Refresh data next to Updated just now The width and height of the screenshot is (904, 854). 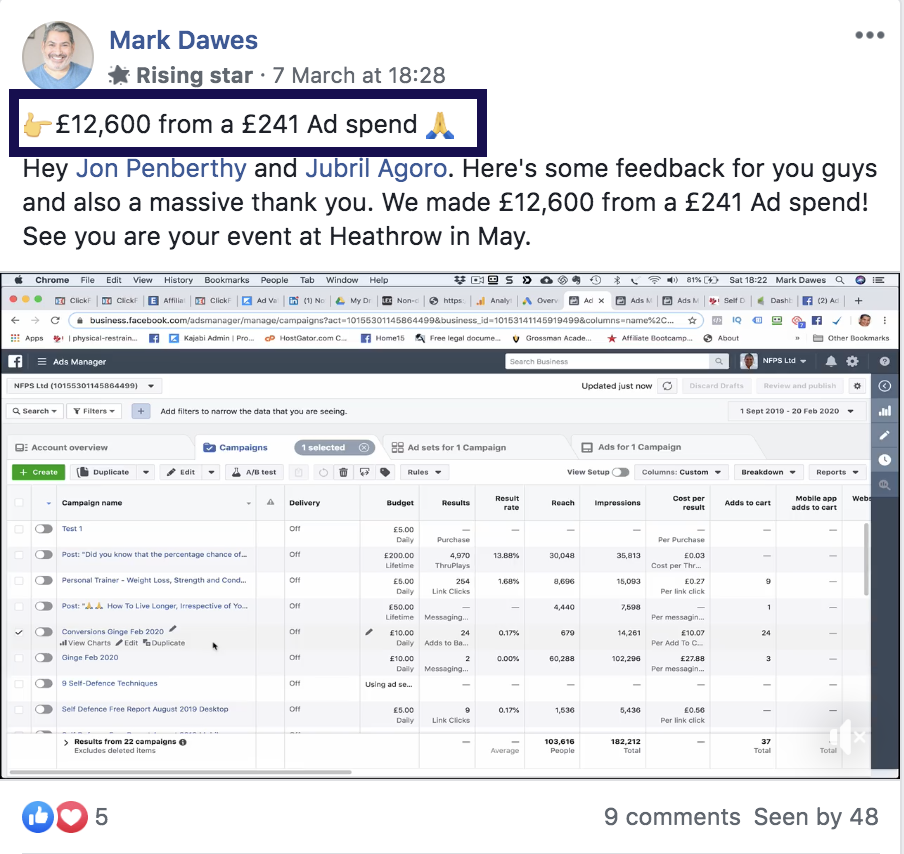(x=668, y=386)
